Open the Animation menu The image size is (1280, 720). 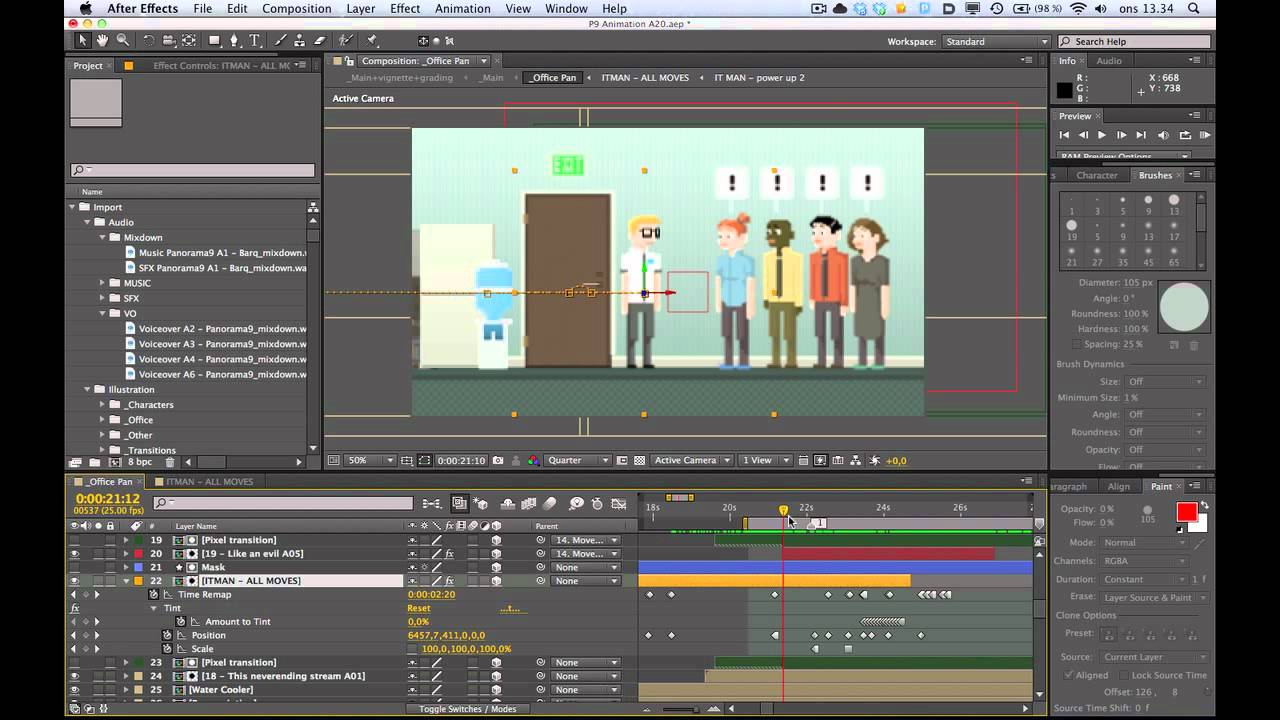[x=462, y=9]
